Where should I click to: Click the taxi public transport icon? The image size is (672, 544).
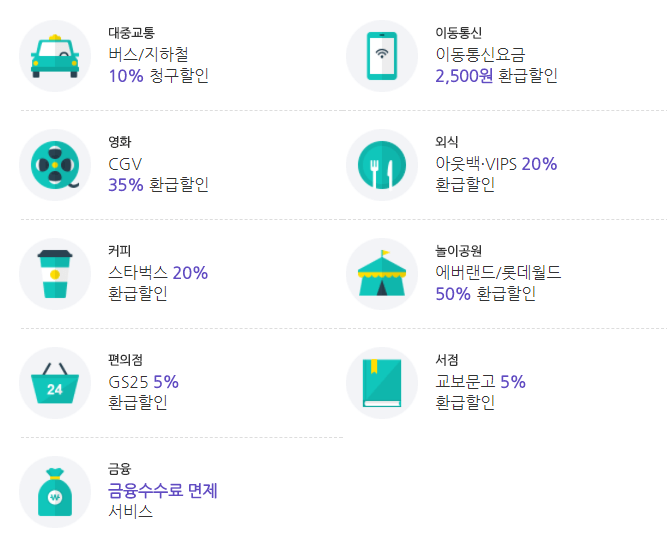(x=55, y=56)
